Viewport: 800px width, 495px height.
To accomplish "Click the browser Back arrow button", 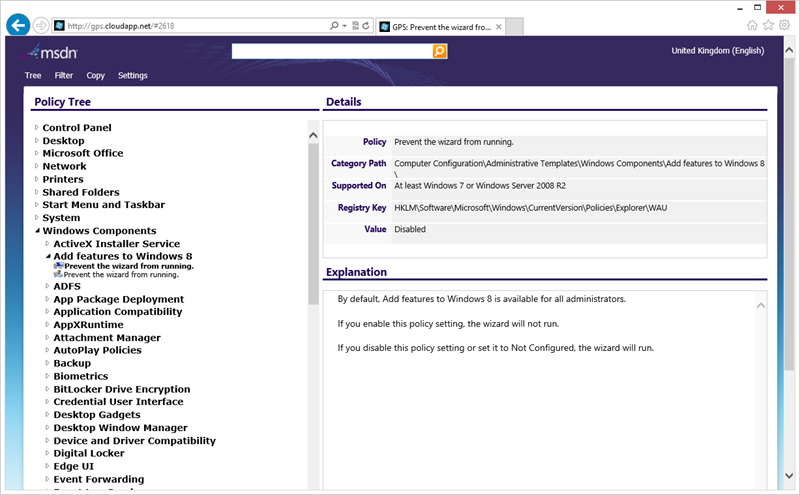I will 17,24.
